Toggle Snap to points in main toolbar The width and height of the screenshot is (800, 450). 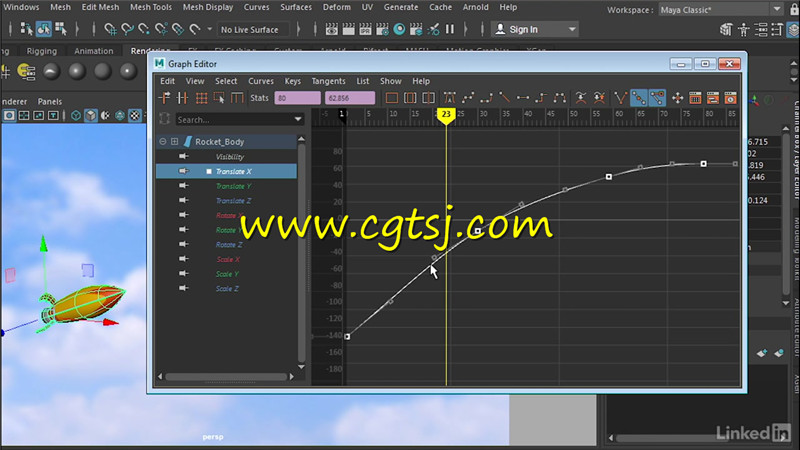pos(144,29)
